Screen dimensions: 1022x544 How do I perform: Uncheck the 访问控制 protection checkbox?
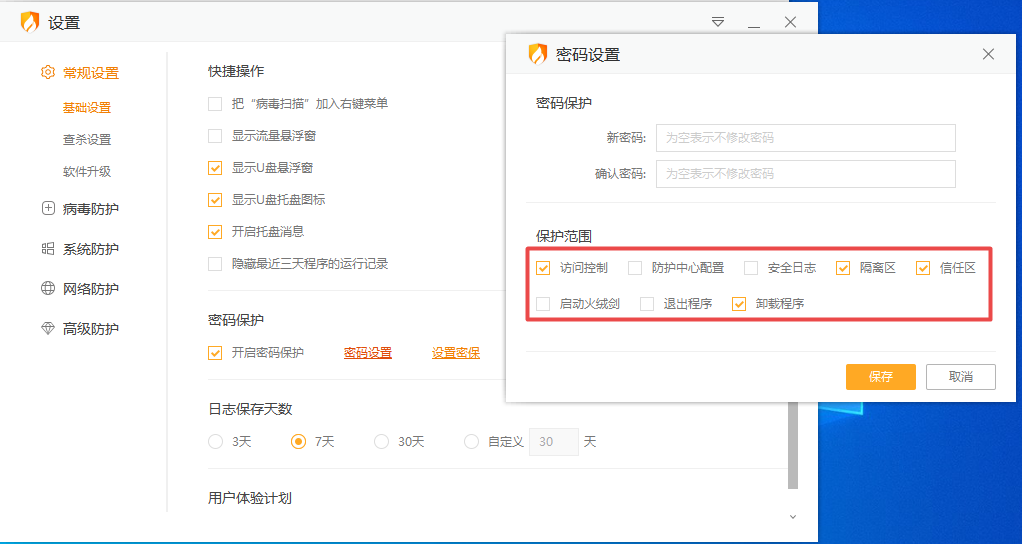[x=543, y=268]
